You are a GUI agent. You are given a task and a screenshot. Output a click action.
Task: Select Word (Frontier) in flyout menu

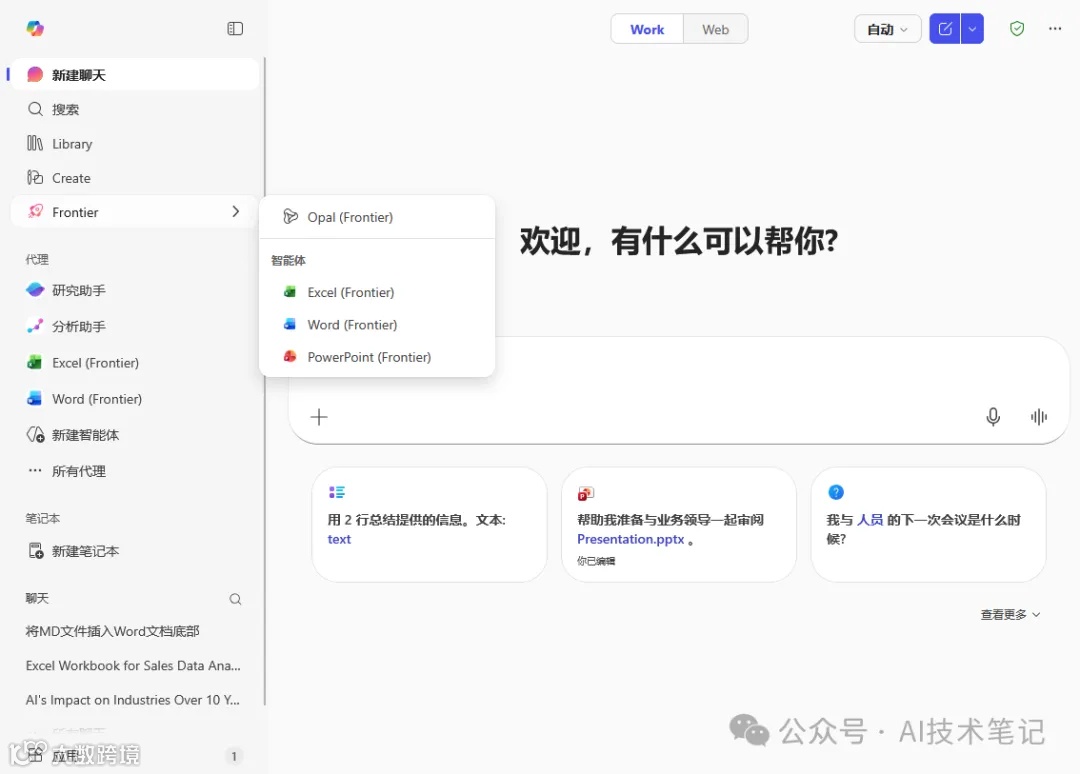tap(377, 324)
